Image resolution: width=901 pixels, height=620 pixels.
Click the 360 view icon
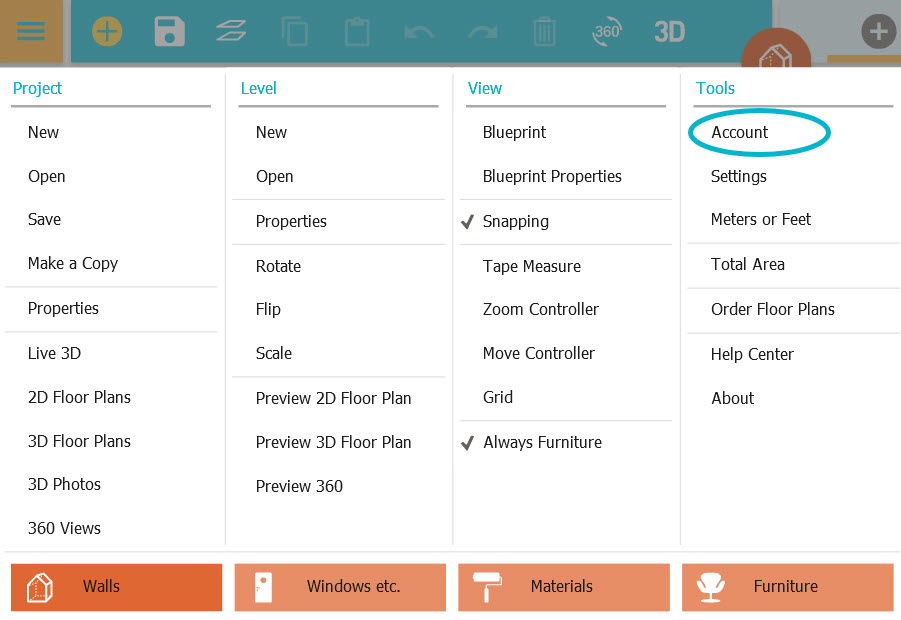pyautogui.click(x=607, y=32)
